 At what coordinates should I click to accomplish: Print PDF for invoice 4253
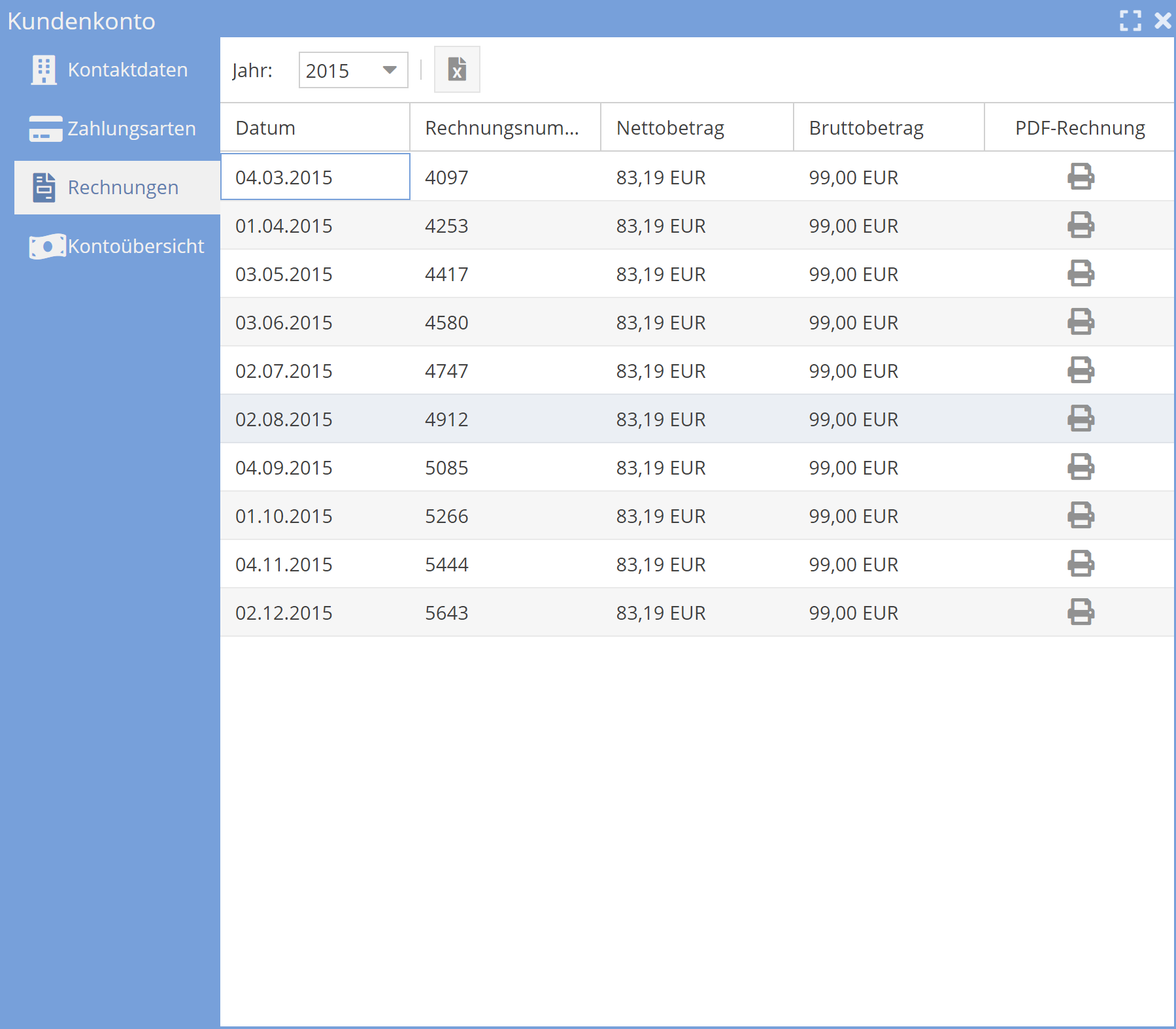[1081, 225]
